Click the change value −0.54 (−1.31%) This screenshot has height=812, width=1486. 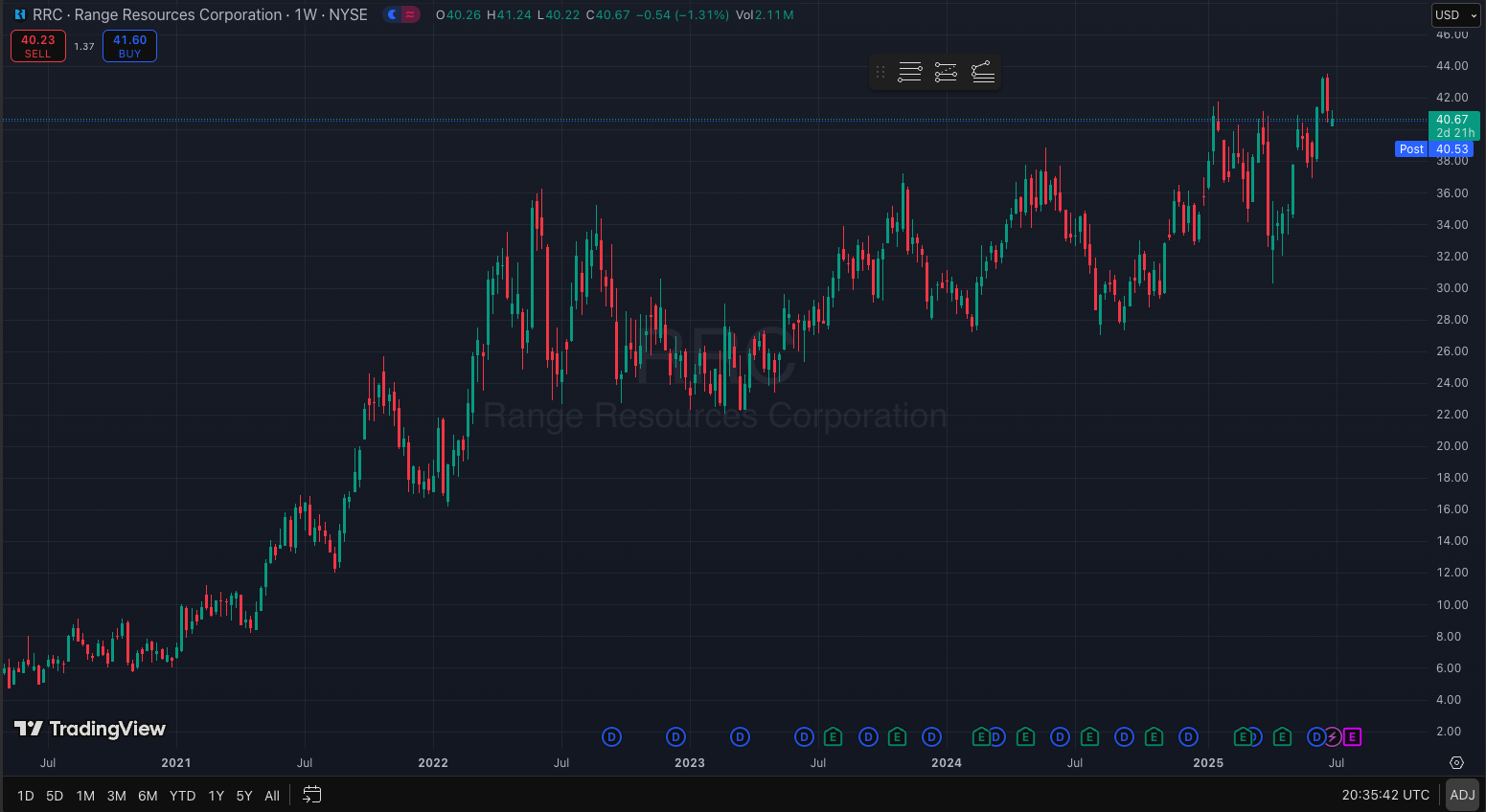tap(683, 15)
